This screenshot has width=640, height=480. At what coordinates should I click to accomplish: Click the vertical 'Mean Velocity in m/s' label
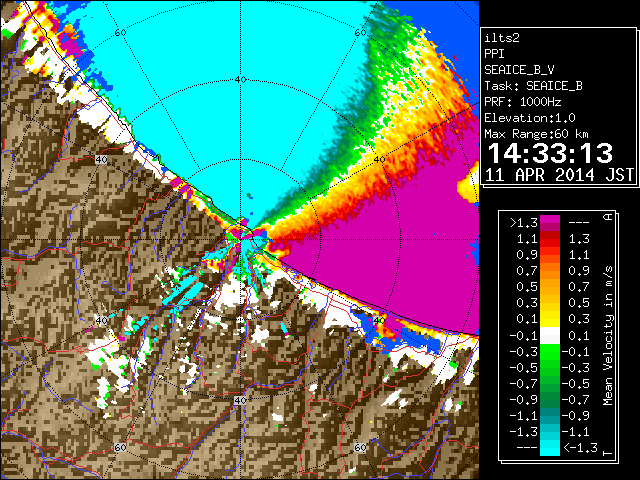(608, 336)
